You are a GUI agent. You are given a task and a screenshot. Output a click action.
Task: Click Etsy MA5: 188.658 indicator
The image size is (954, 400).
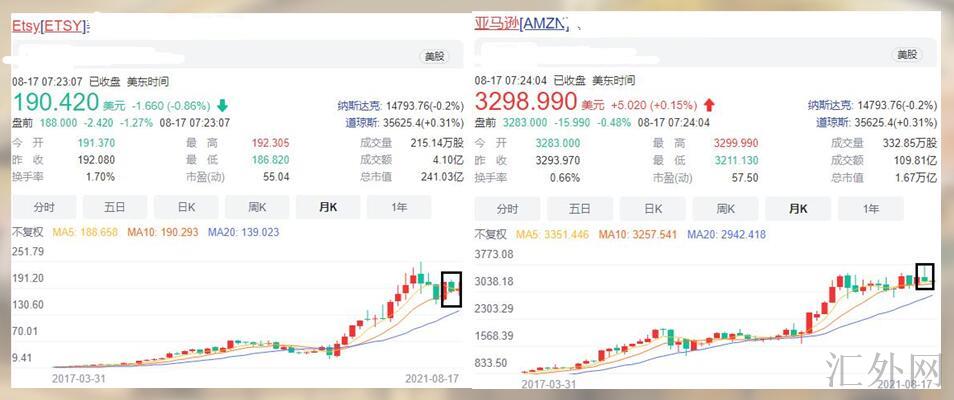pos(85,232)
